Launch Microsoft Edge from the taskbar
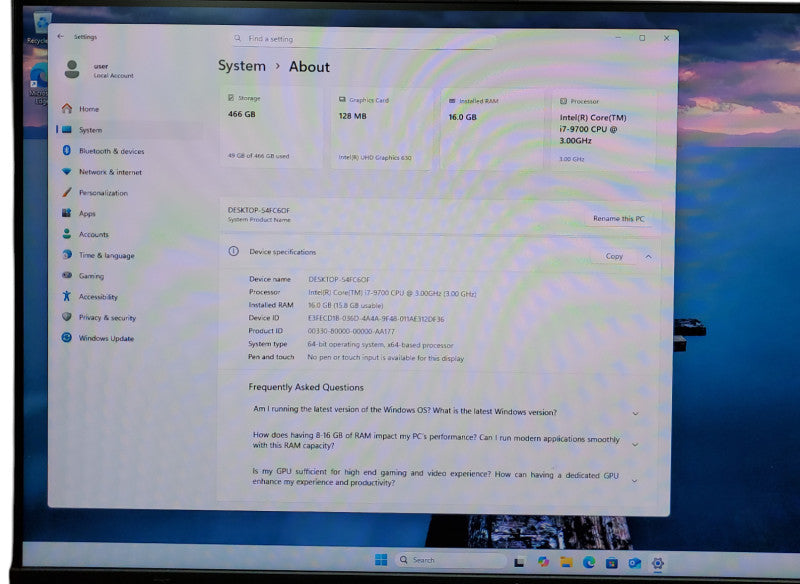The height and width of the screenshot is (584, 800). 589,562
